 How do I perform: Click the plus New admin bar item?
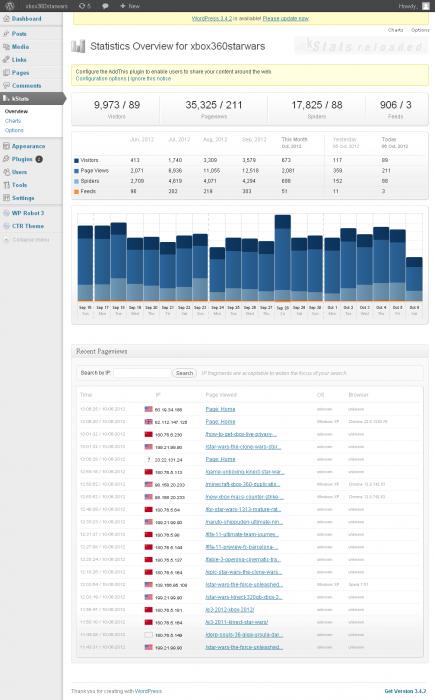coord(130,6)
